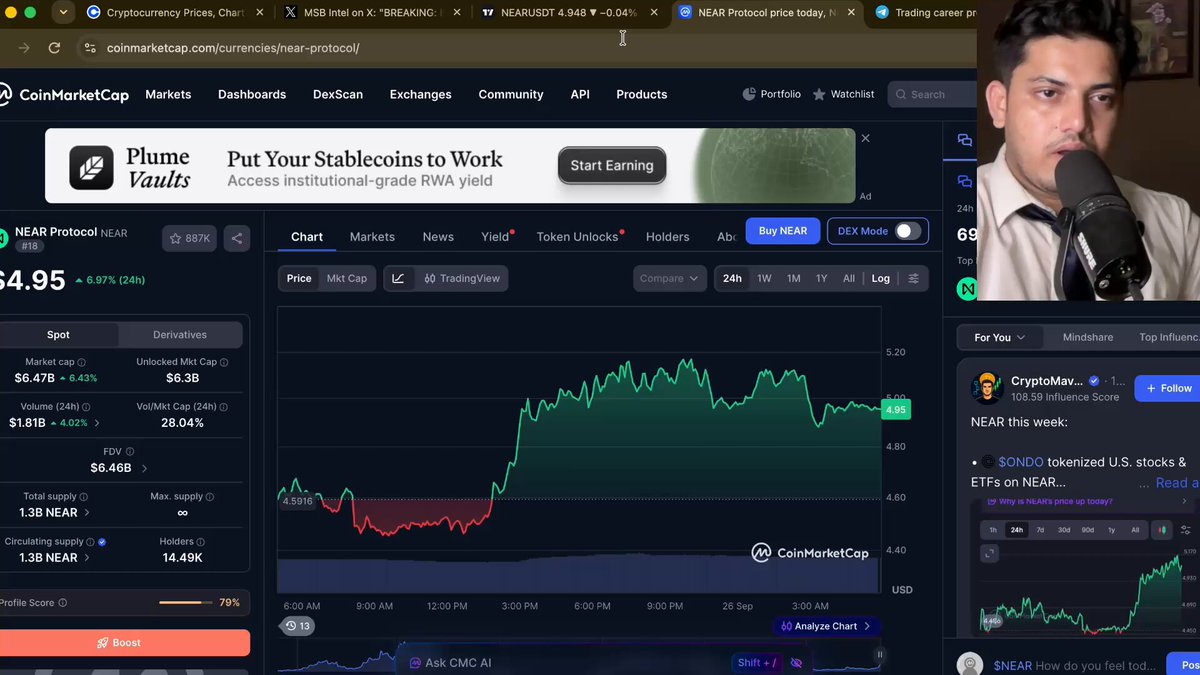
Task: Click the Profile Score 79% progress bar
Action: 185,603
